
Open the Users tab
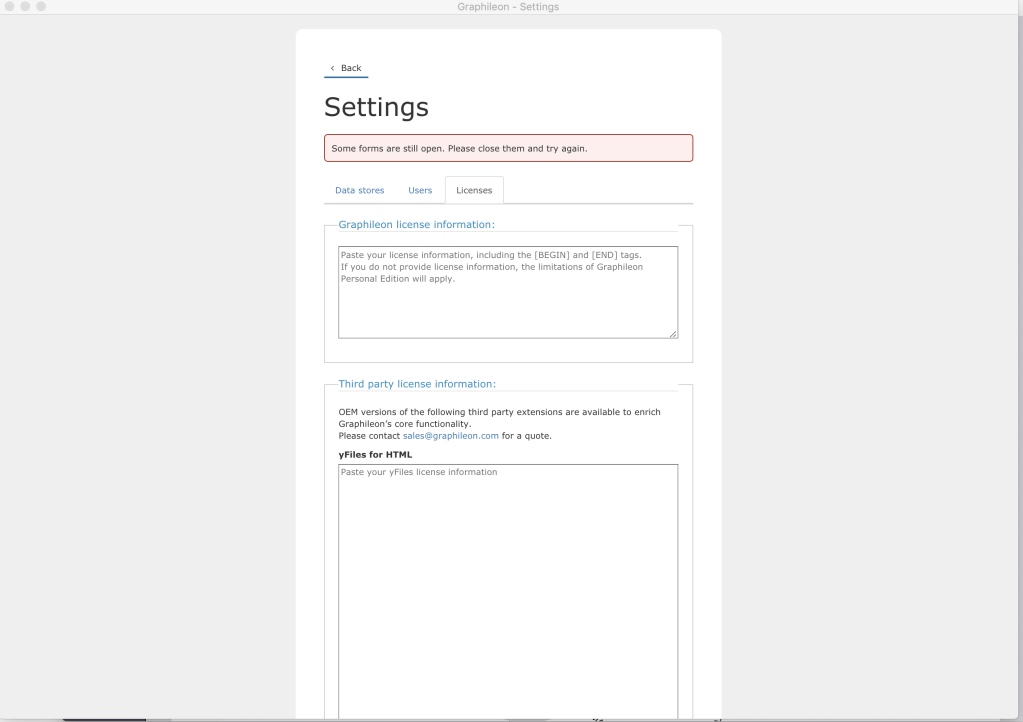point(420,190)
